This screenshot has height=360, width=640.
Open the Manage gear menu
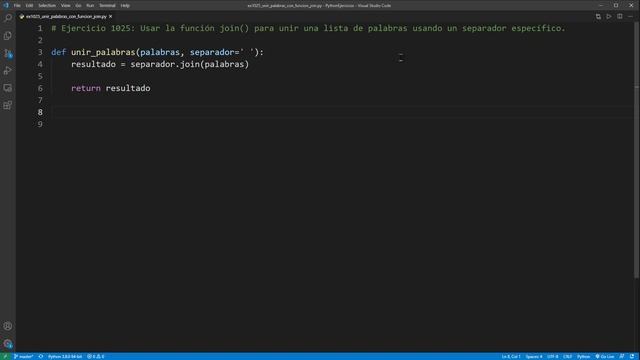8,344
